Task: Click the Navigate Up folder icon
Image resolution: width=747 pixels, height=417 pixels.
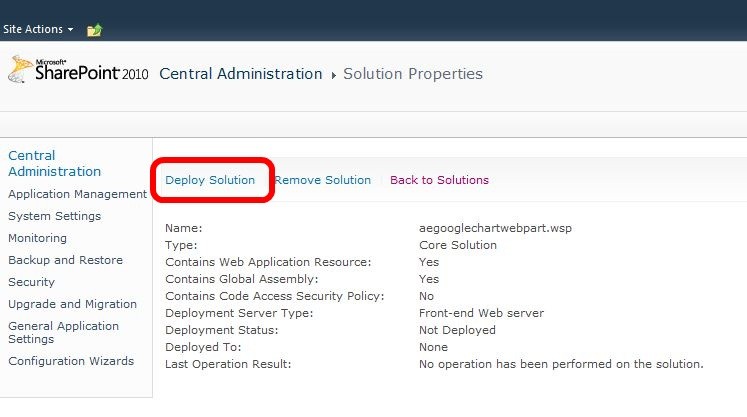Action: pos(94,30)
